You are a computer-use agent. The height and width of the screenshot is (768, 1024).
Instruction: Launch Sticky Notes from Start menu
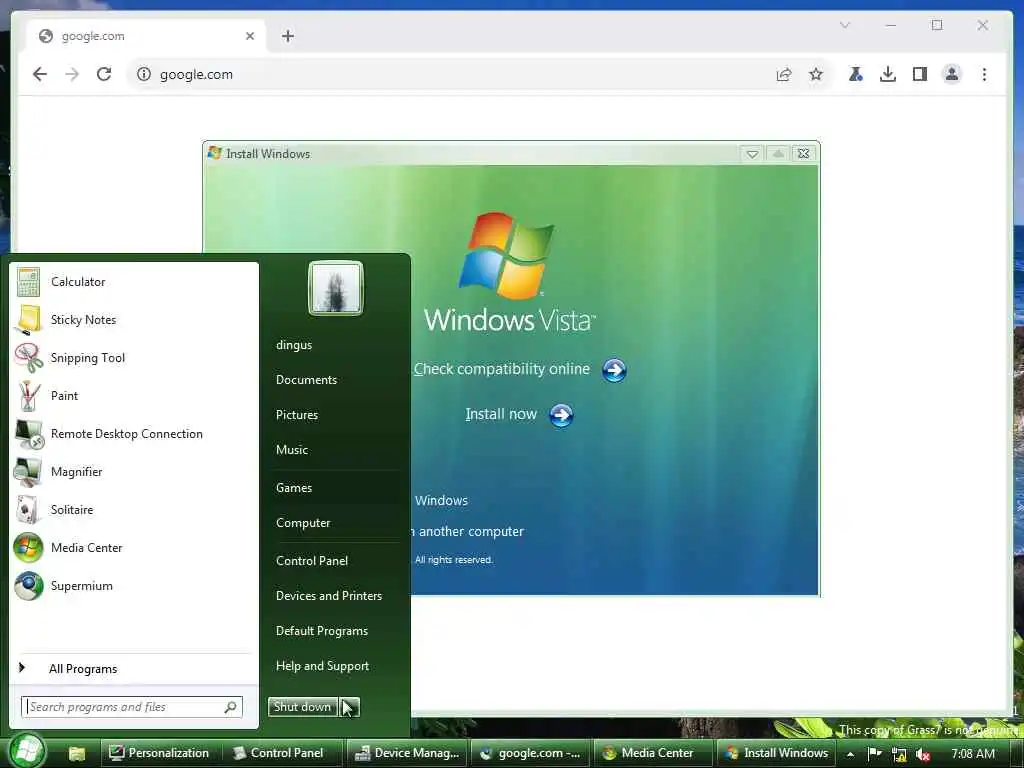134,319
